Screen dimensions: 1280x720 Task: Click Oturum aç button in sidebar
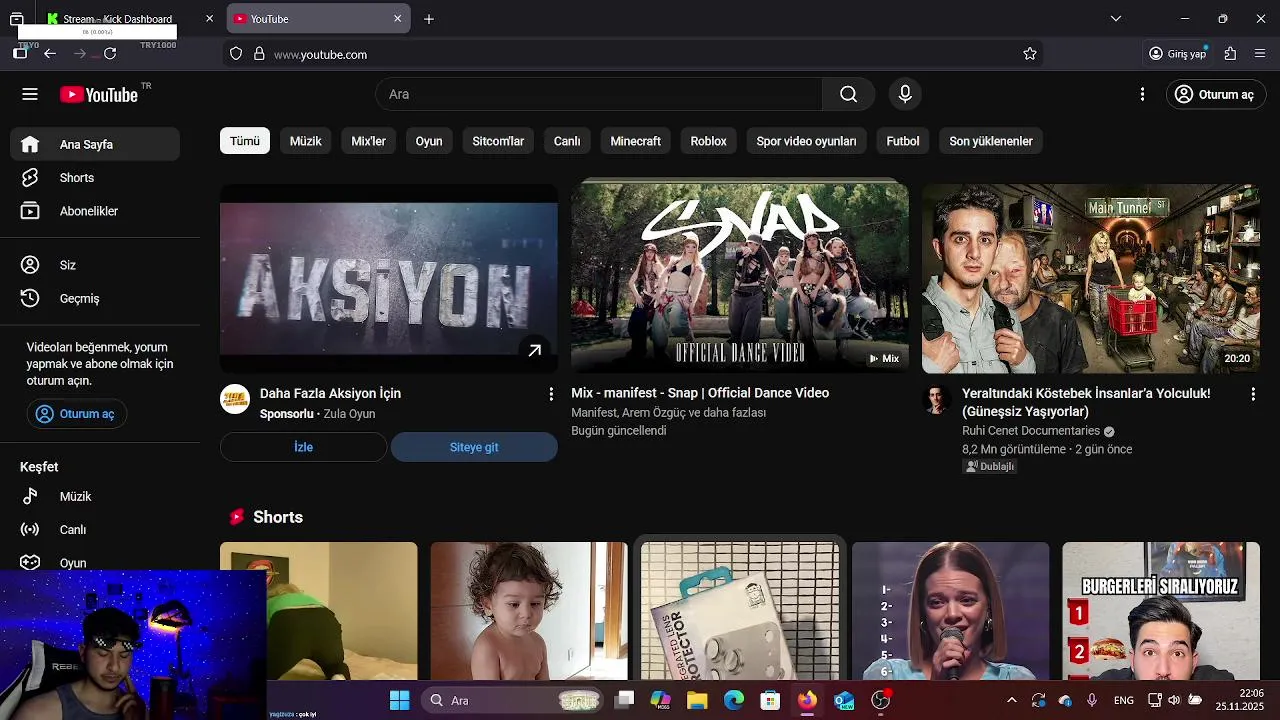(77, 414)
